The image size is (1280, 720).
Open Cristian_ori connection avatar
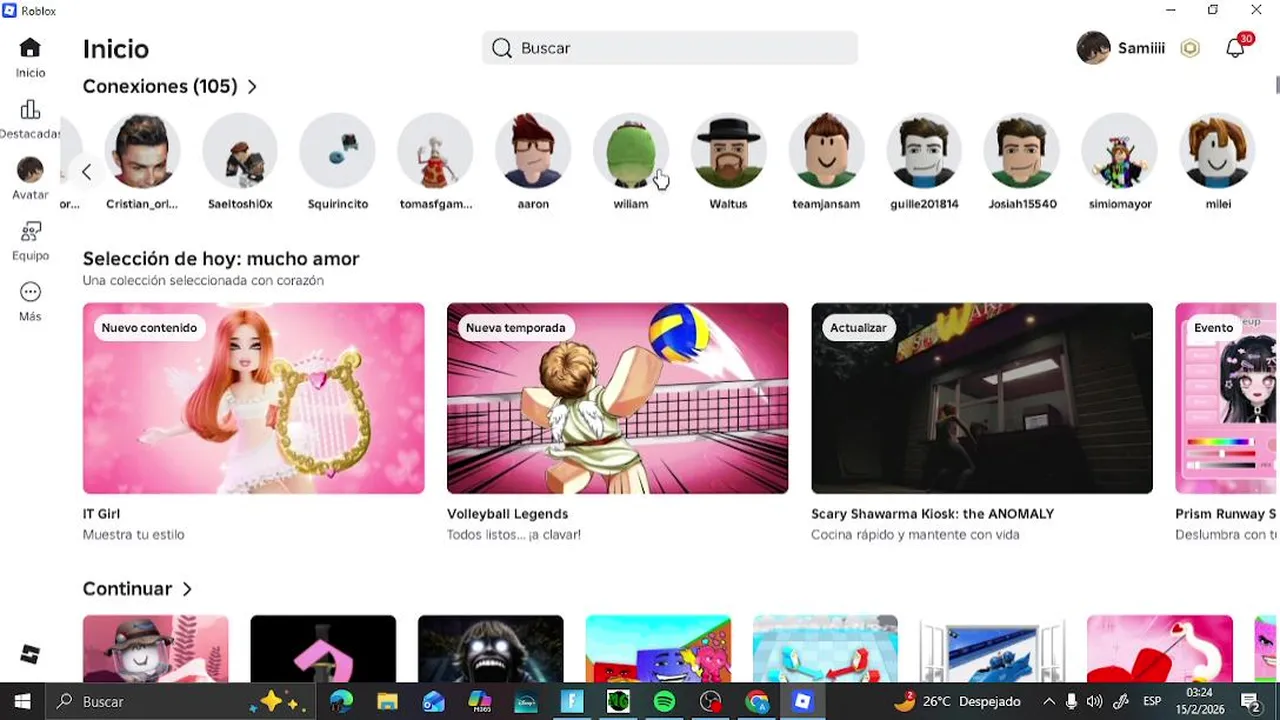[142, 151]
